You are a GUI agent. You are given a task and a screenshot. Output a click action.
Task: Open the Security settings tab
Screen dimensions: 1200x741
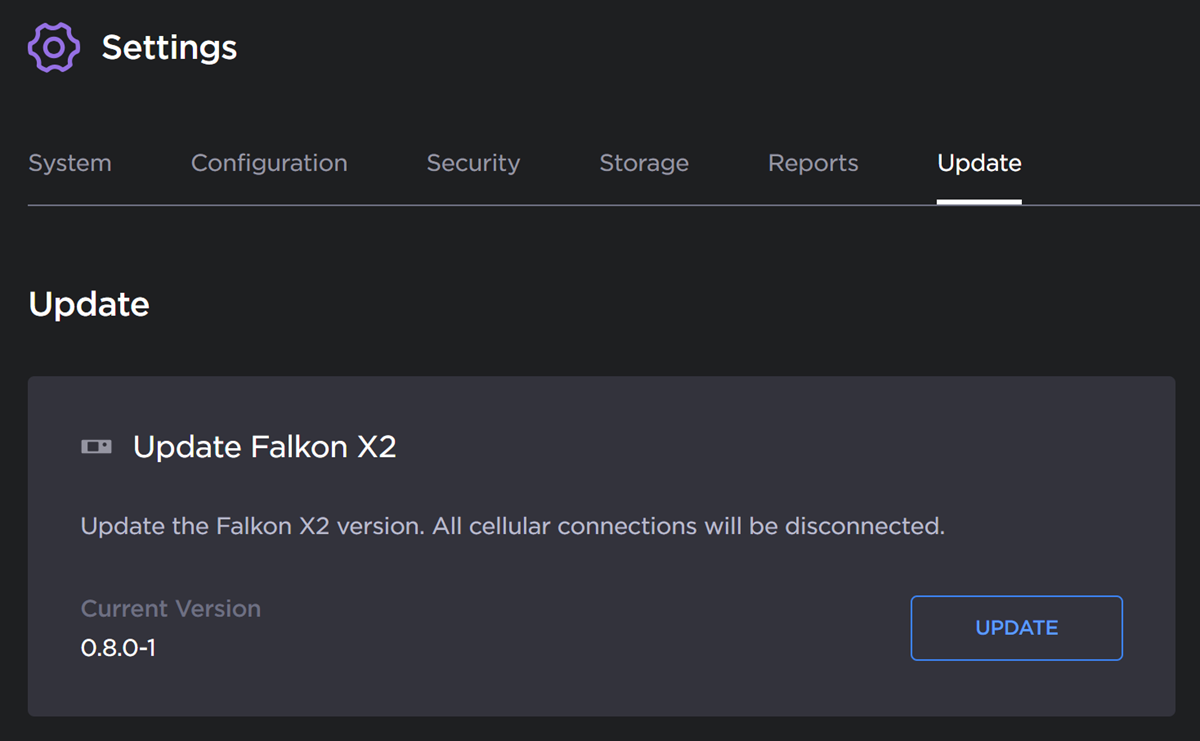[473, 163]
